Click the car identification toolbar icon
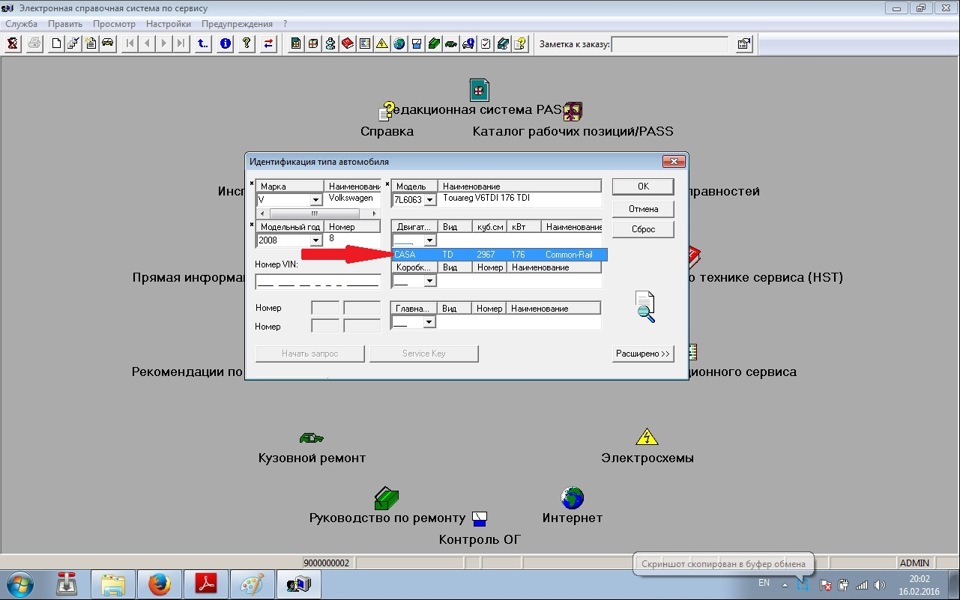 point(108,43)
